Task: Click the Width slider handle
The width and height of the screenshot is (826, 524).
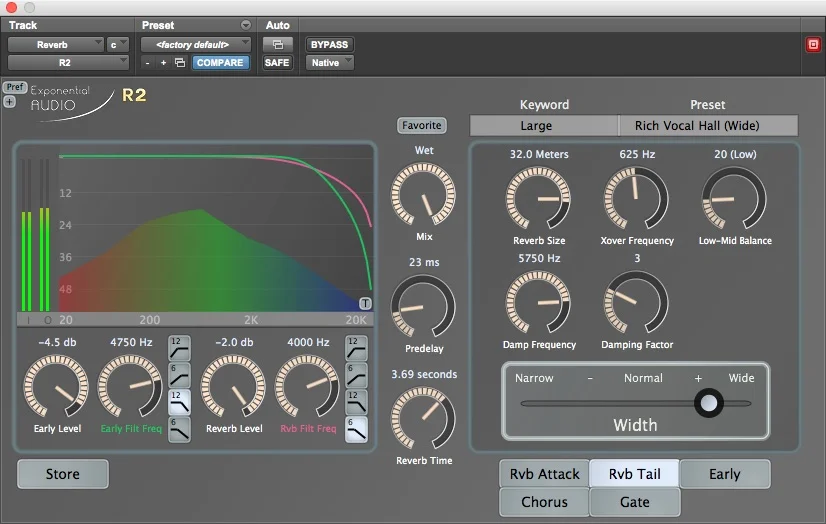Action: (709, 403)
